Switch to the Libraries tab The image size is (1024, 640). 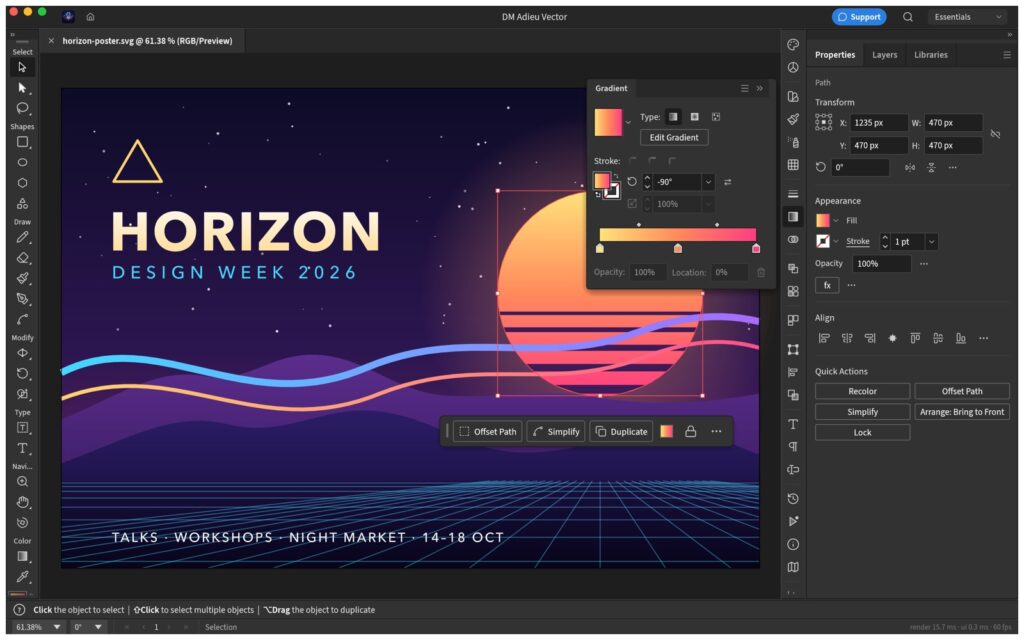pos(931,55)
